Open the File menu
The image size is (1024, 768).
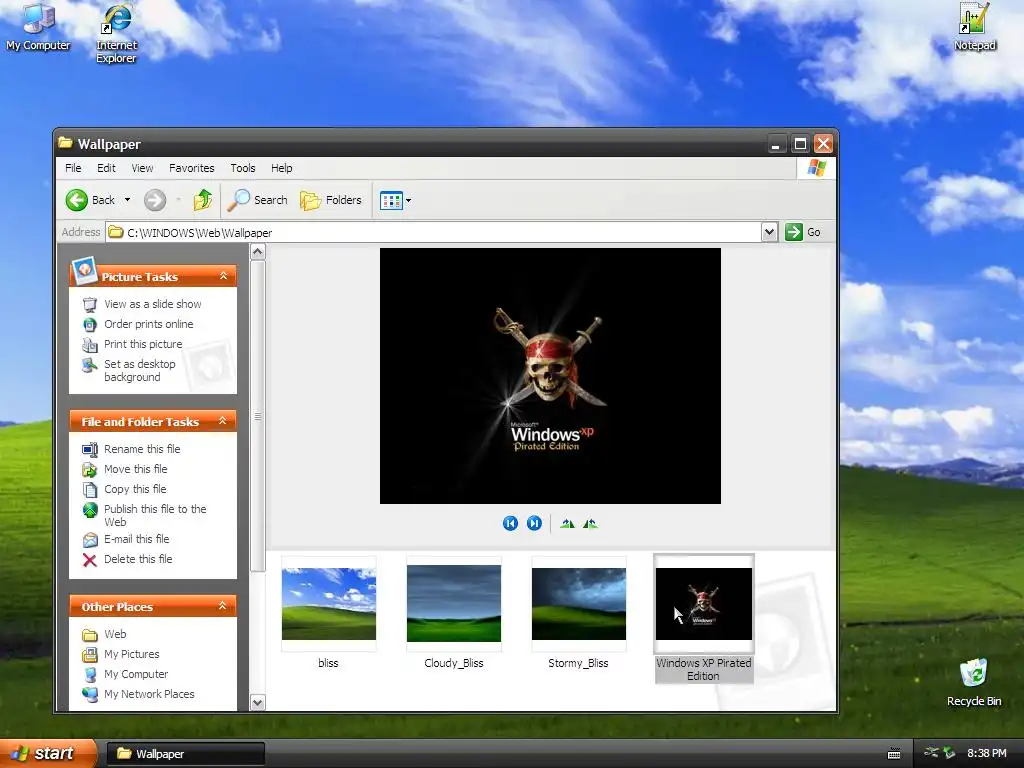73,168
